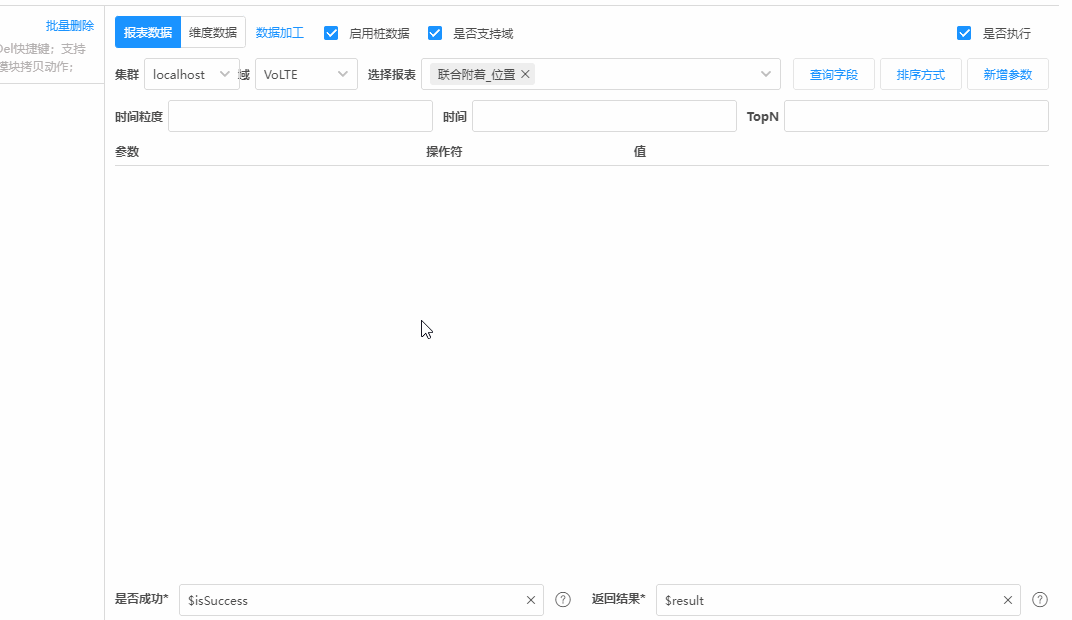
Task: Uncheck the 是否支持域 checkbox
Action: pos(435,33)
